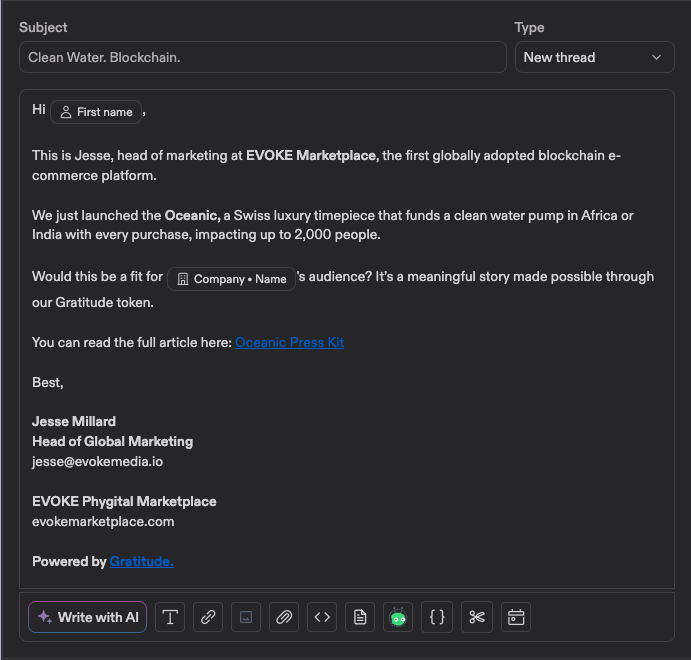Open the document template icon
This screenshot has width=691, height=660.
[360, 617]
